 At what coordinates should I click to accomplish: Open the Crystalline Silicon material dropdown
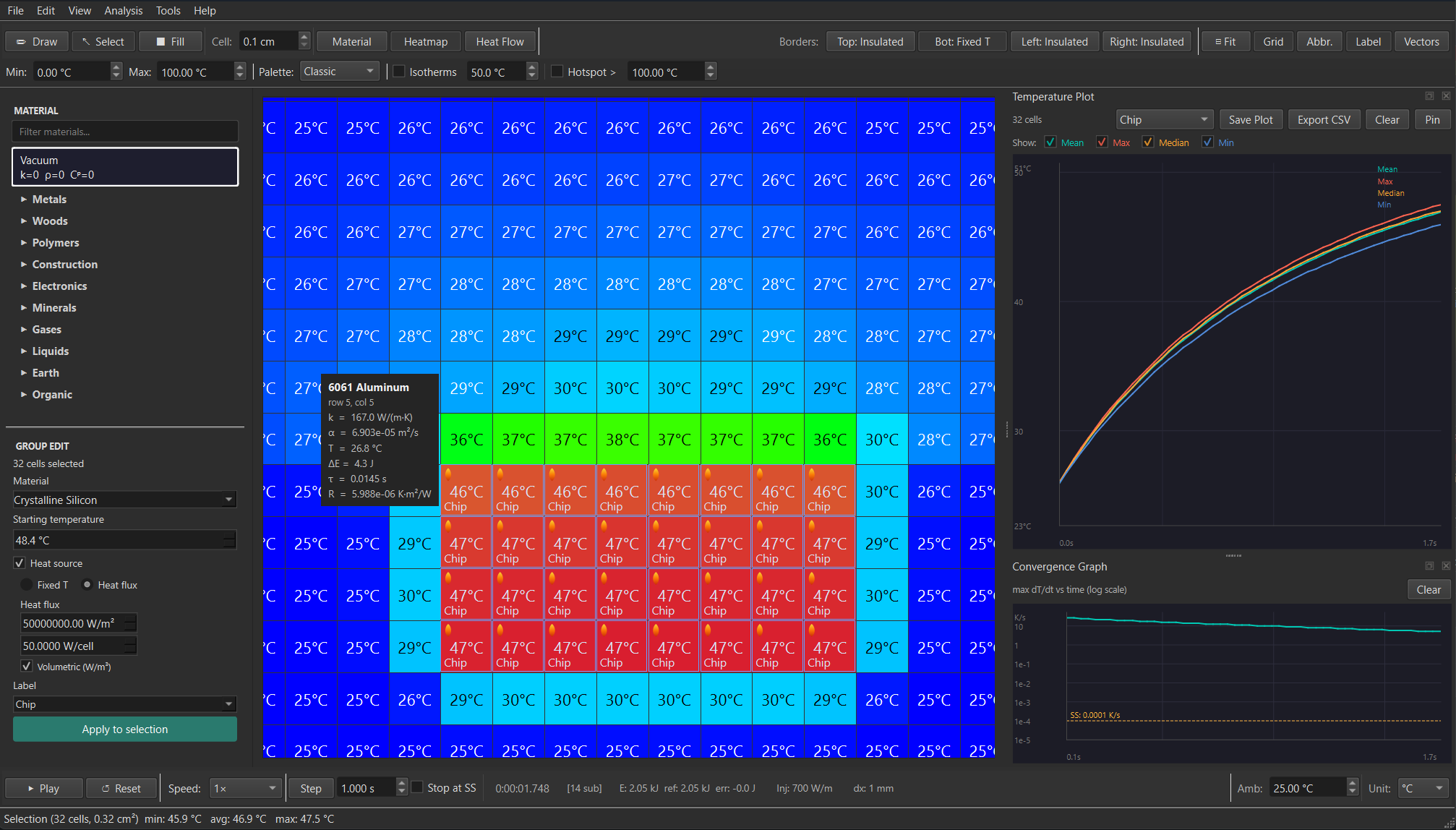point(124,500)
